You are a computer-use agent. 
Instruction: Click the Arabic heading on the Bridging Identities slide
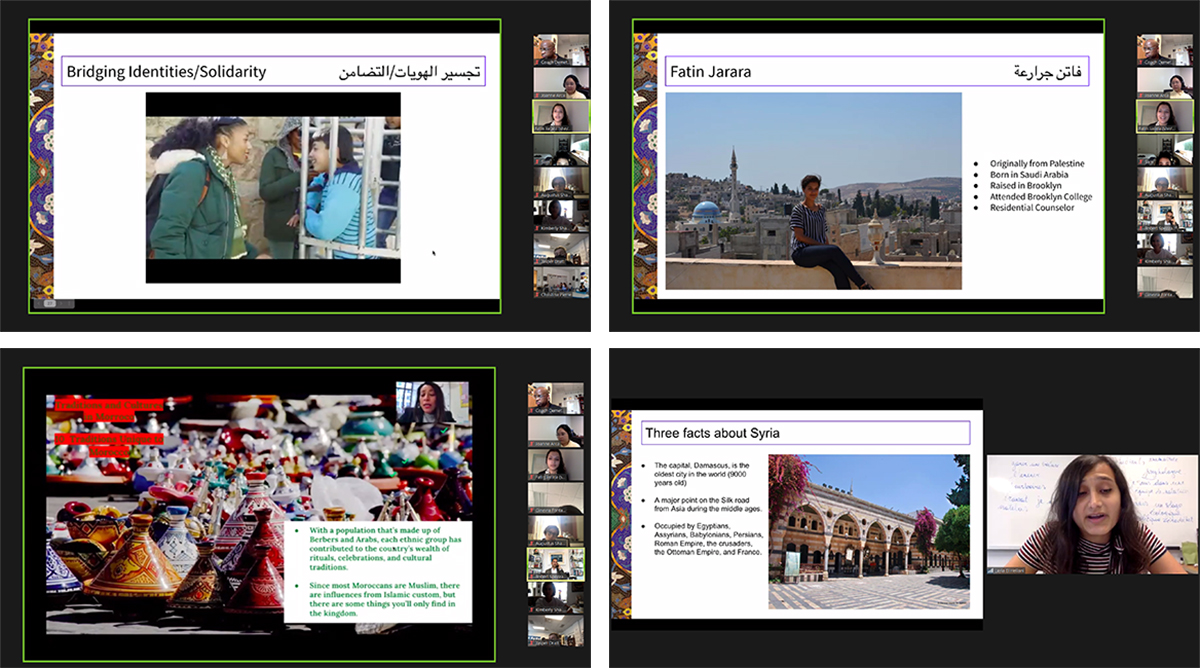pos(410,72)
